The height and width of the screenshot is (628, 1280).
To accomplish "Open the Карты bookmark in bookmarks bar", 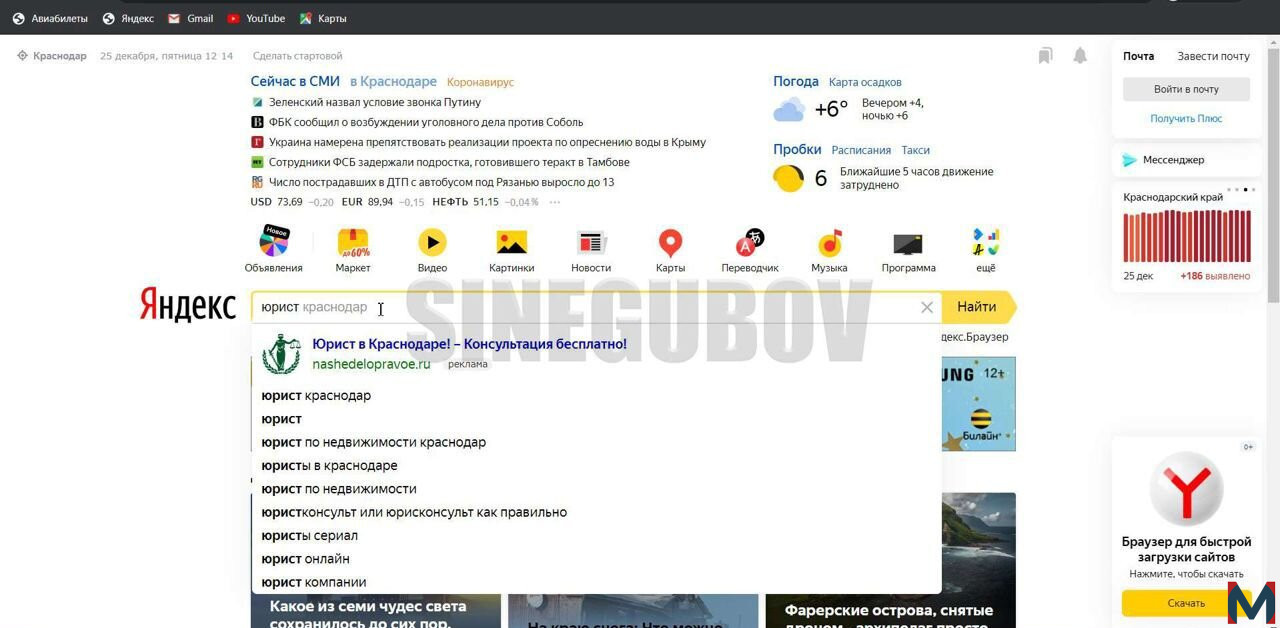I will [x=323, y=18].
